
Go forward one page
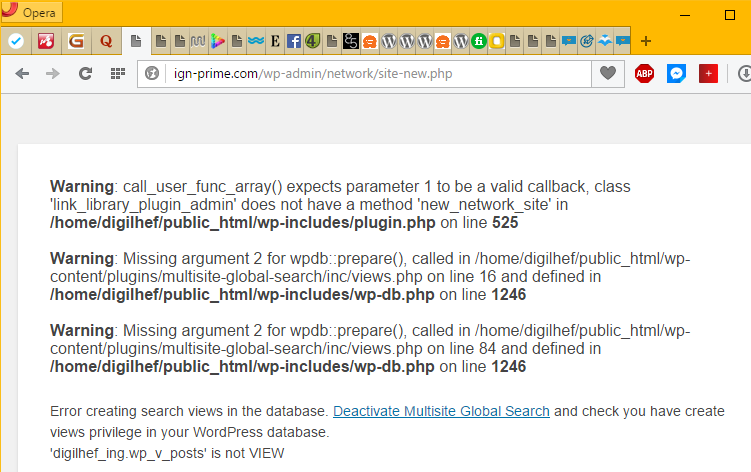pos(53,73)
